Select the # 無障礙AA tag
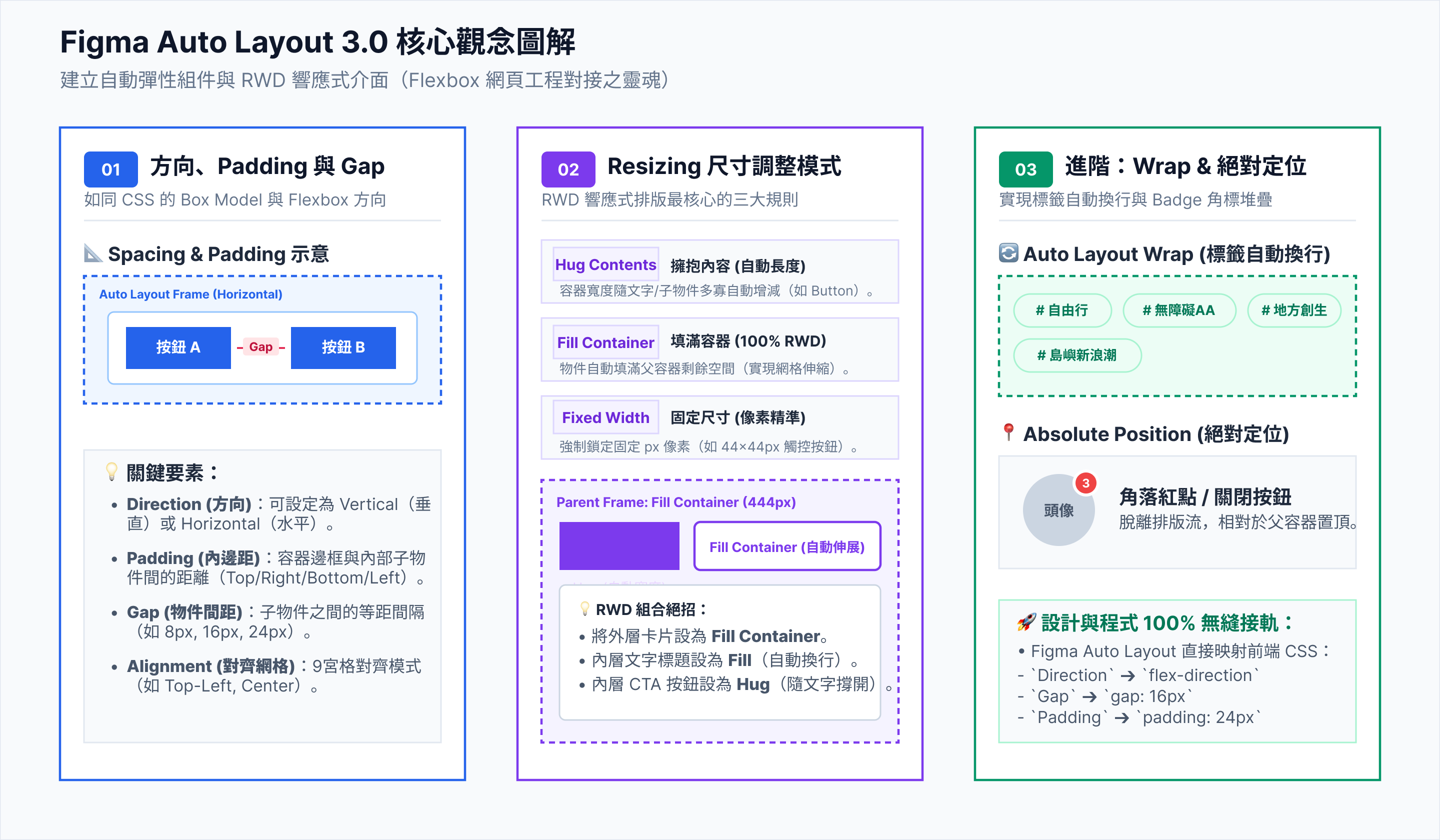 (1179, 310)
